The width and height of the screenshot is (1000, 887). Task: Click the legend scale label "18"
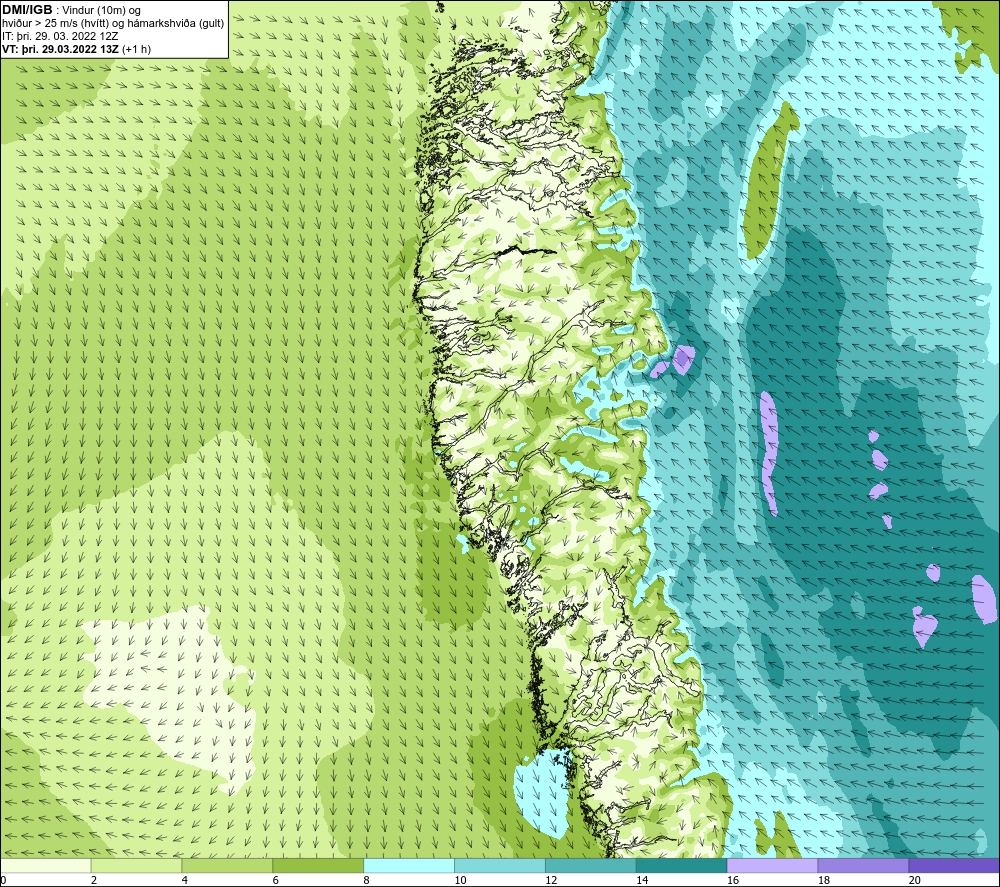click(x=823, y=880)
